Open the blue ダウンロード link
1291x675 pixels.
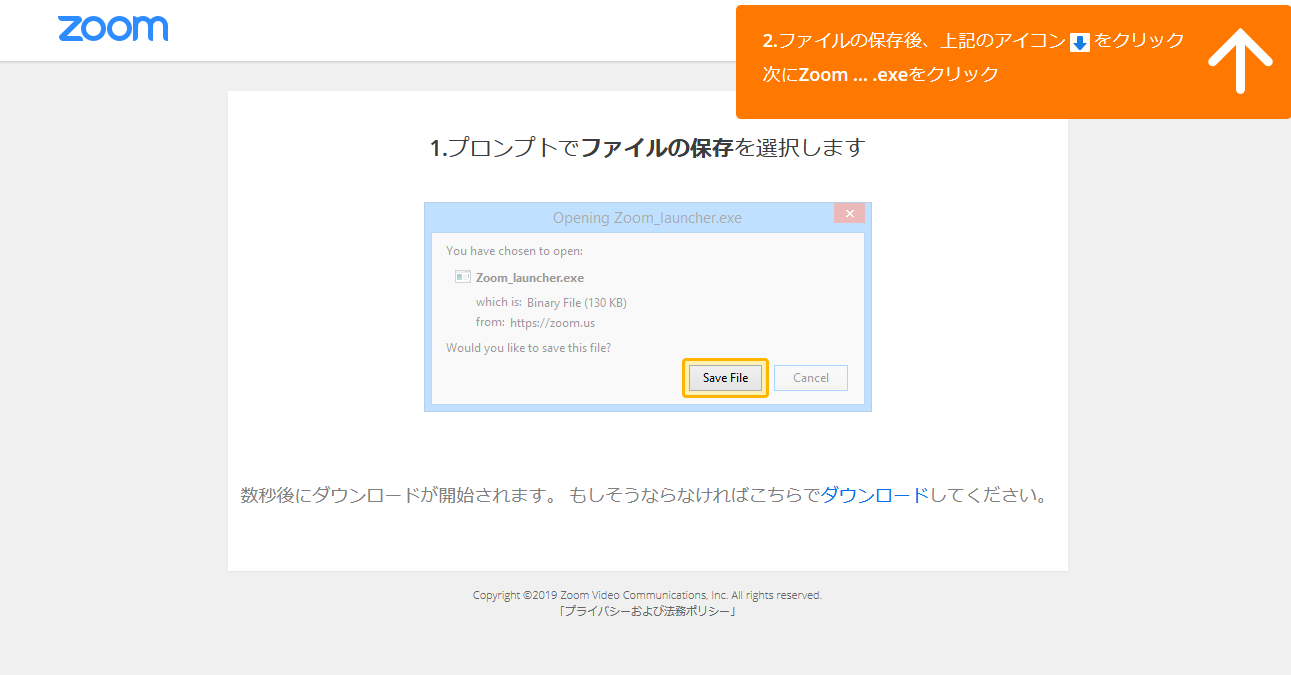pos(874,495)
